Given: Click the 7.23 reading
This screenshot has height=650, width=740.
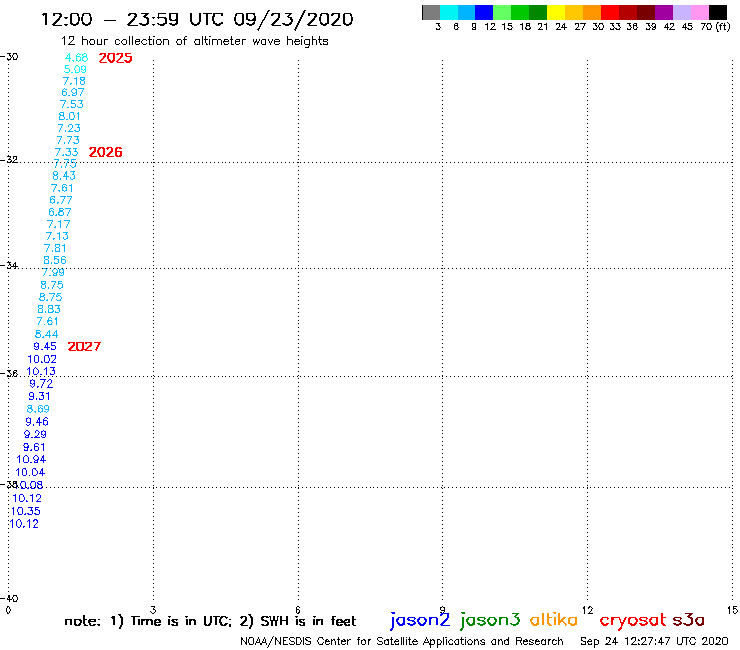Looking at the screenshot, I should pyautogui.click(x=69, y=128).
